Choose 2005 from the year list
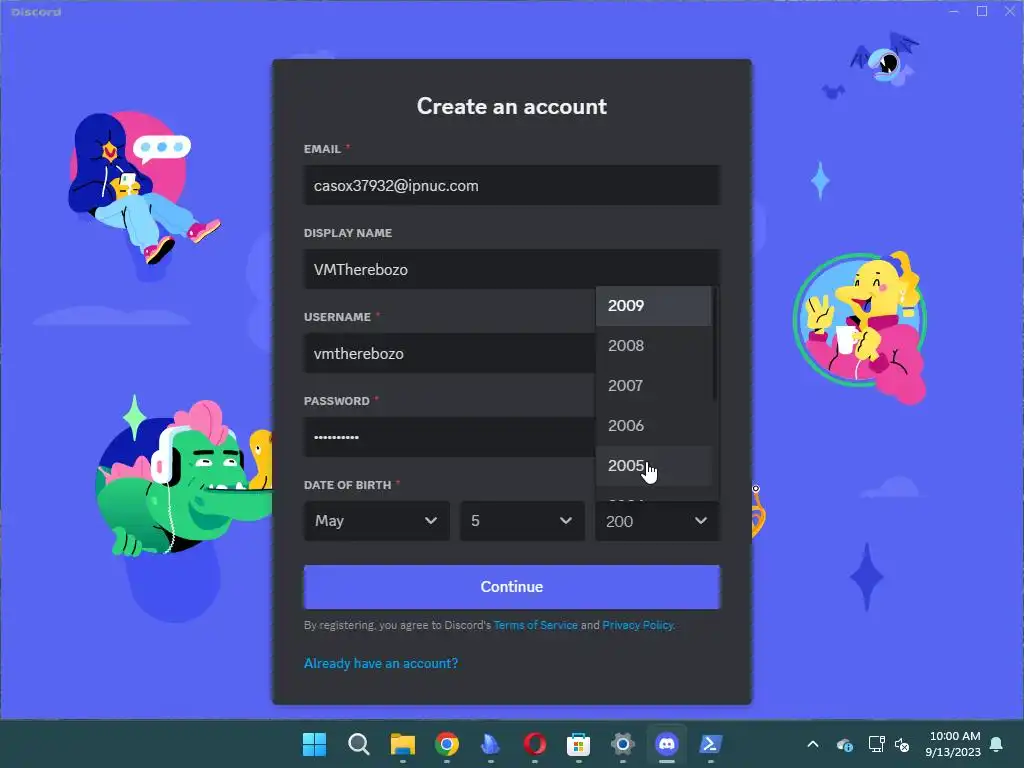This screenshot has width=1024, height=768. [x=654, y=466]
